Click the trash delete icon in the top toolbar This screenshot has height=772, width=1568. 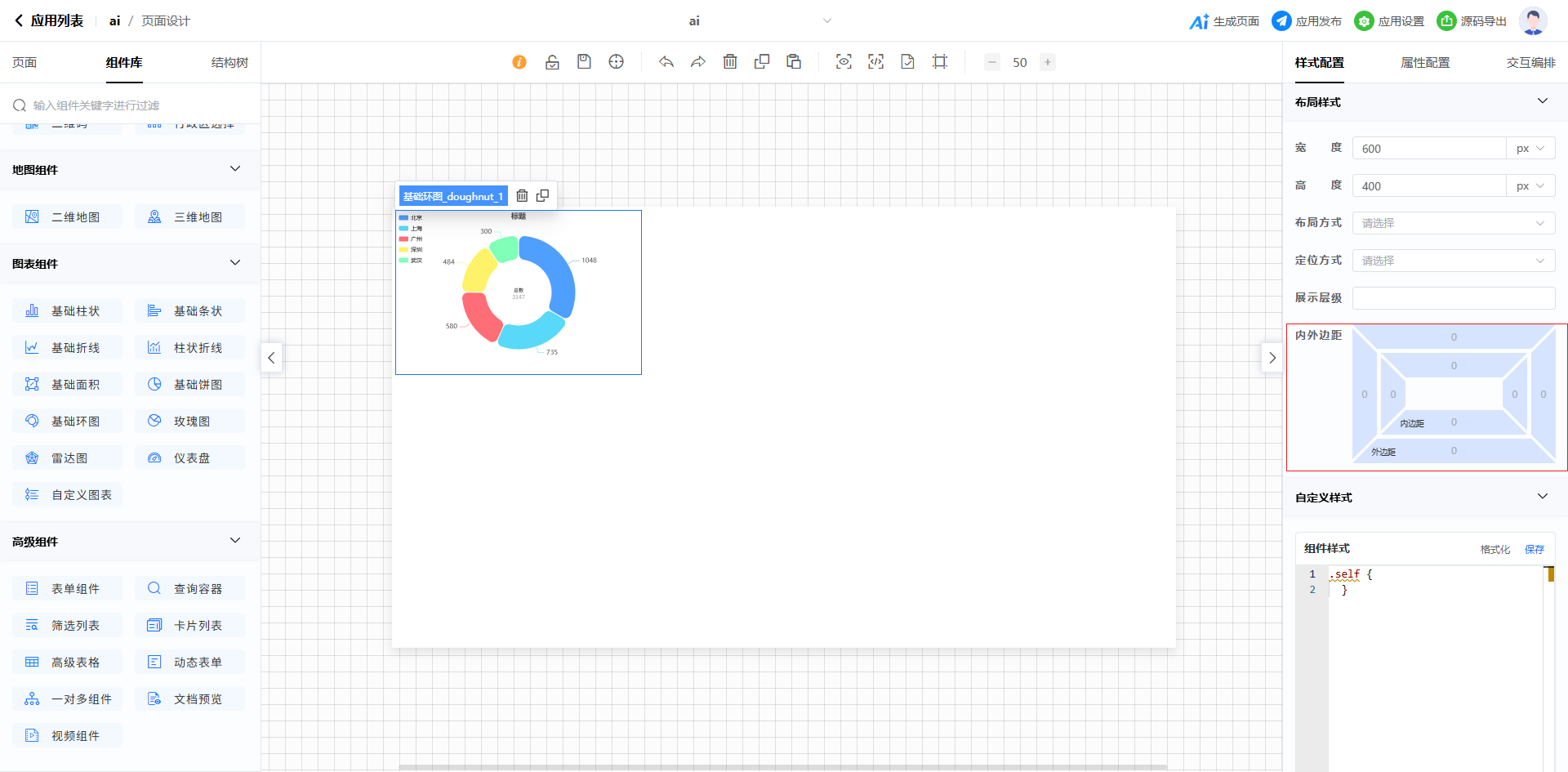coord(730,62)
